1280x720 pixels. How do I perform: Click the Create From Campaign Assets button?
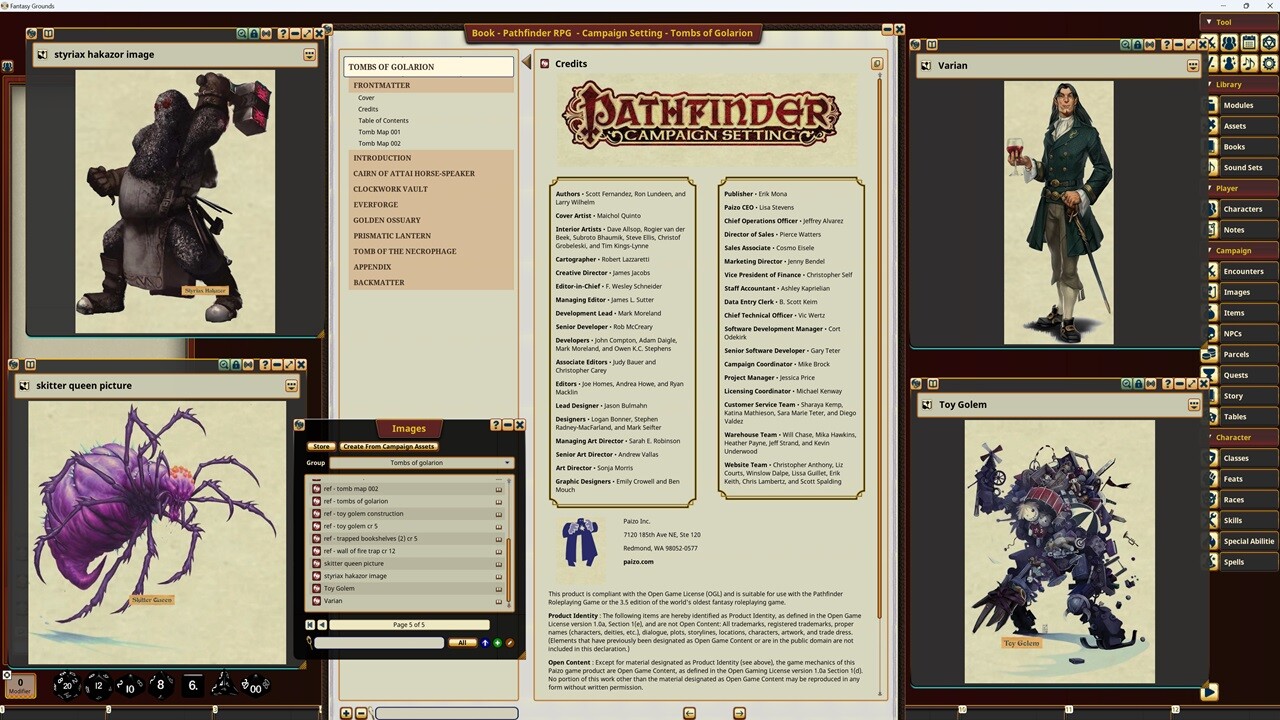tap(388, 446)
